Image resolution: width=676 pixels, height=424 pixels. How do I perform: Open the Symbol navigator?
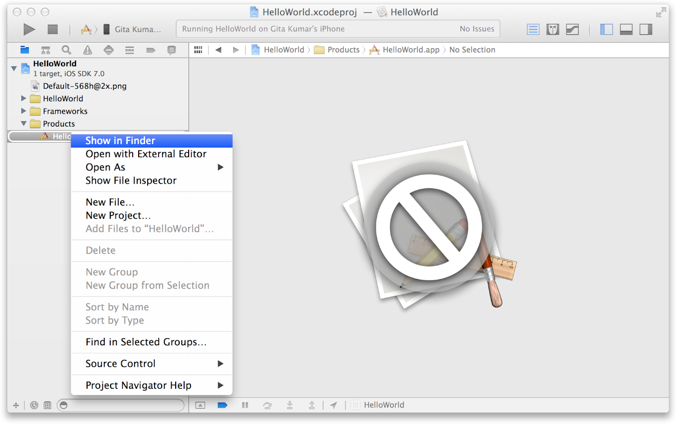tap(45, 50)
